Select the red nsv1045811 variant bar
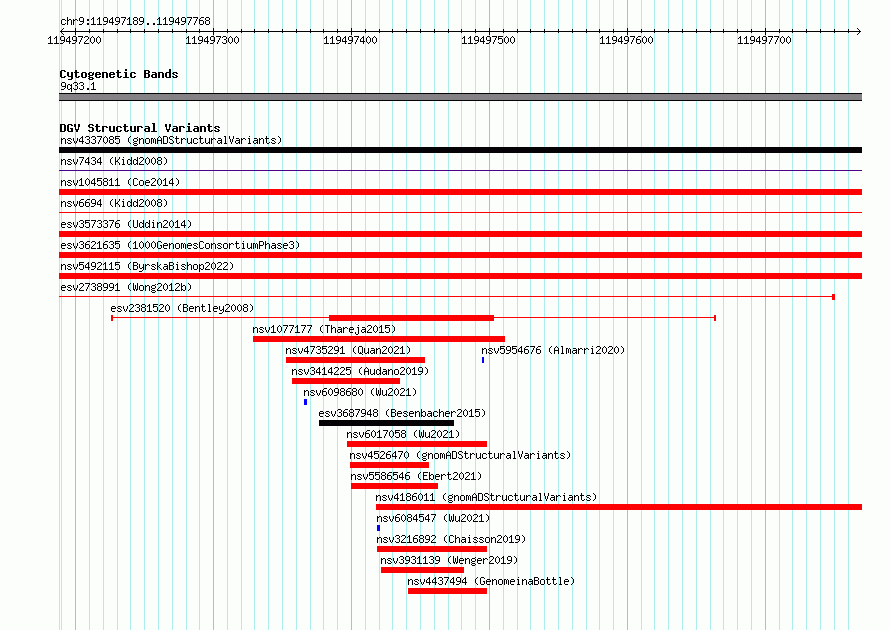The image size is (890, 630). click(x=460, y=192)
